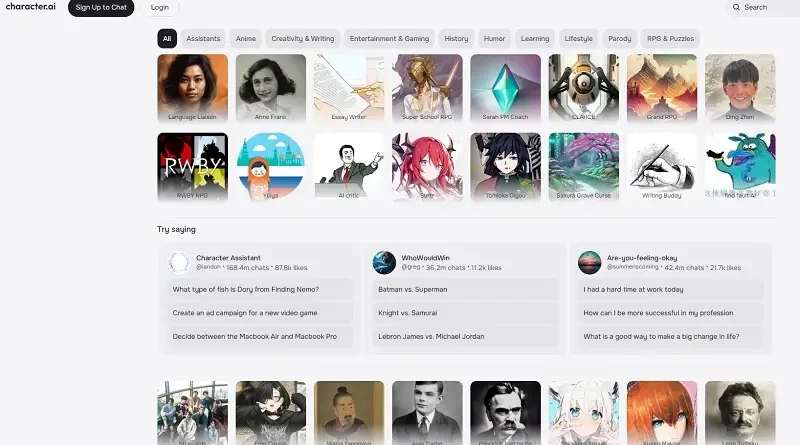Switch to the Lifestyle category
This screenshot has width=800, height=445.
[x=579, y=38]
